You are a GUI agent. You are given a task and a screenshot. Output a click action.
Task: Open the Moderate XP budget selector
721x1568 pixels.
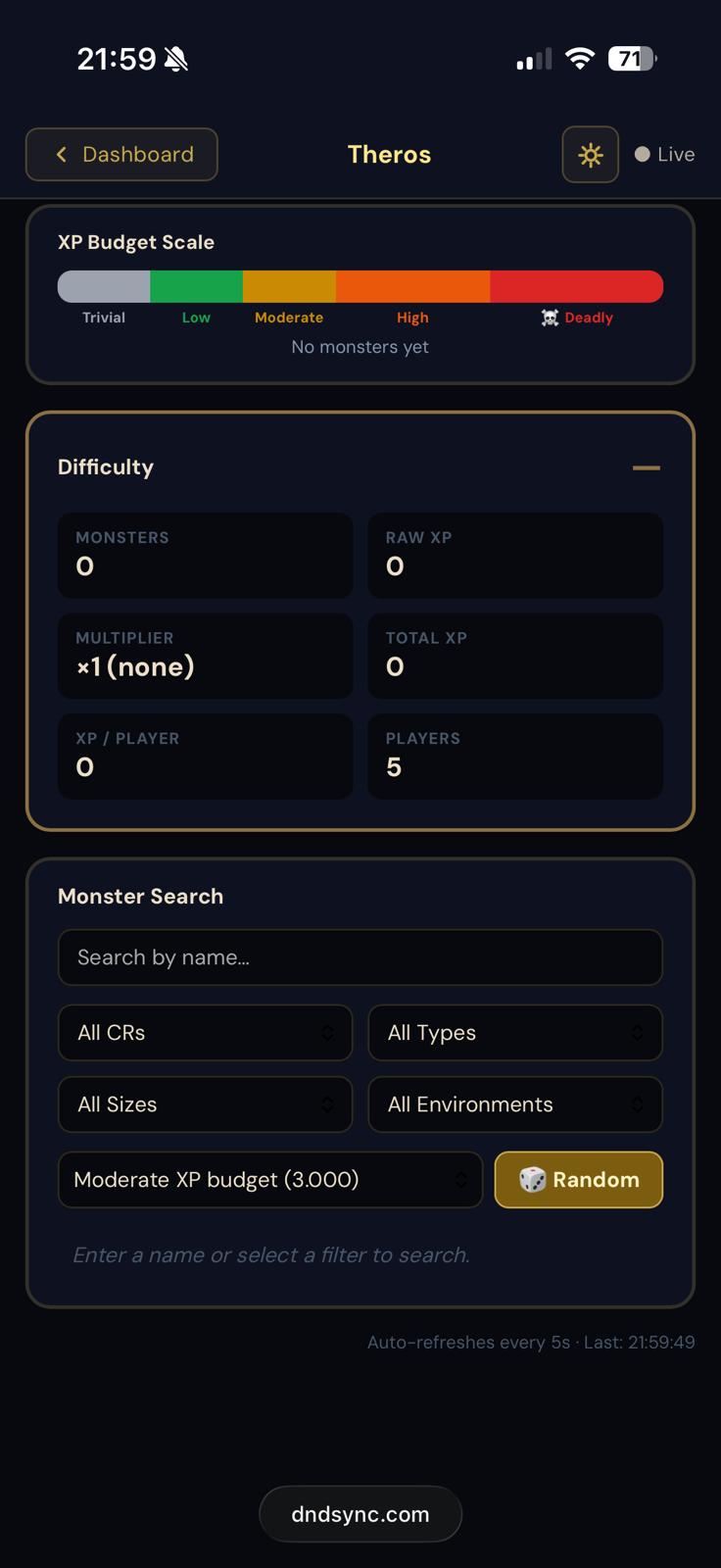pos(269,1180)
